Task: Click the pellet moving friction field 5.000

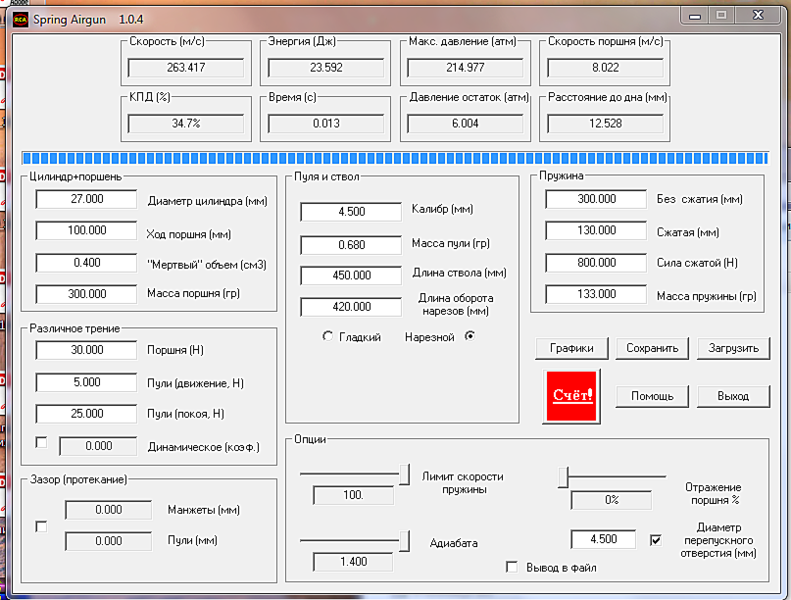Action: (x=86, y=383)
